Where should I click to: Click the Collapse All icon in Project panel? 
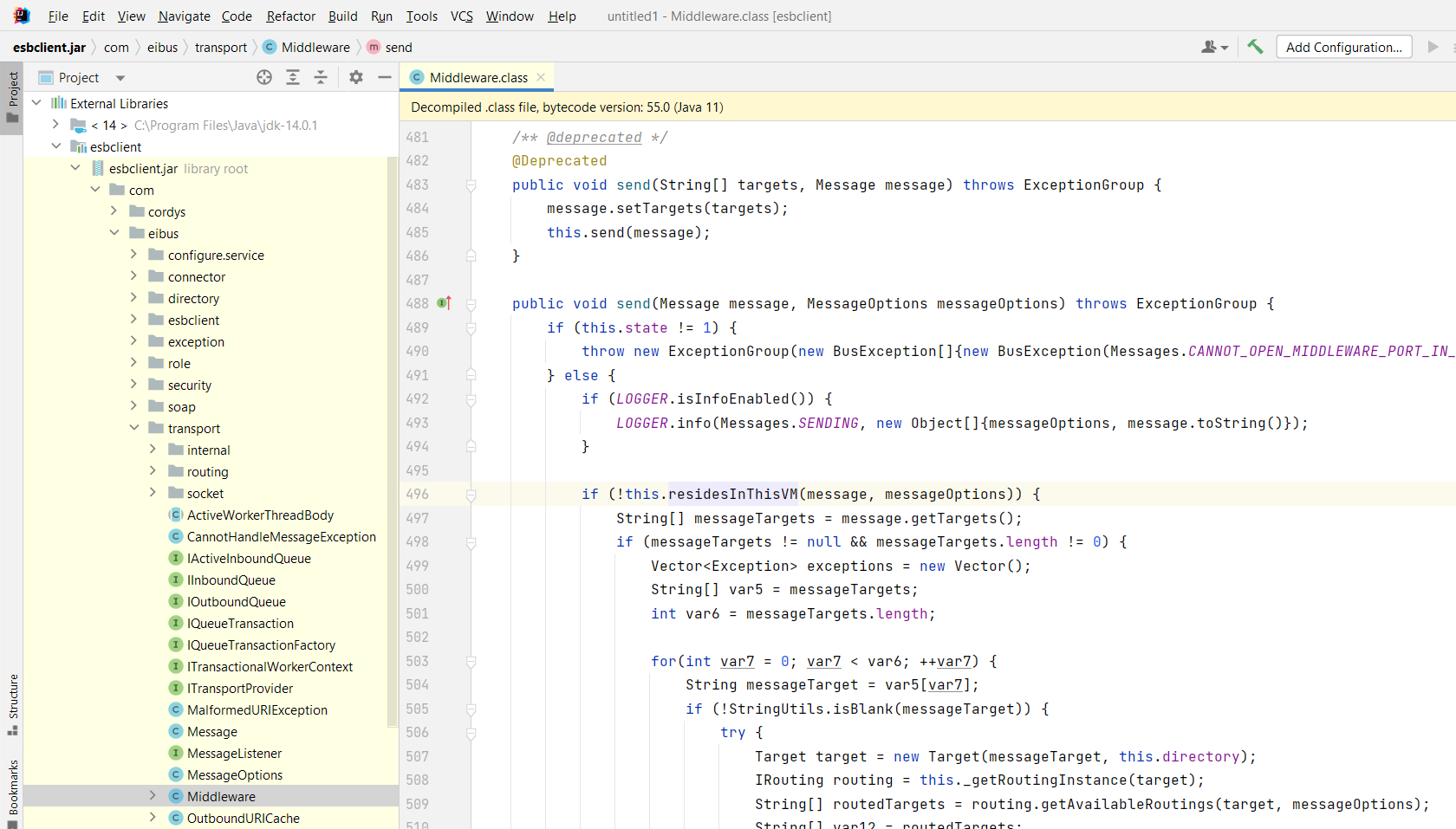pyautogui.click(x=321, y=77)
